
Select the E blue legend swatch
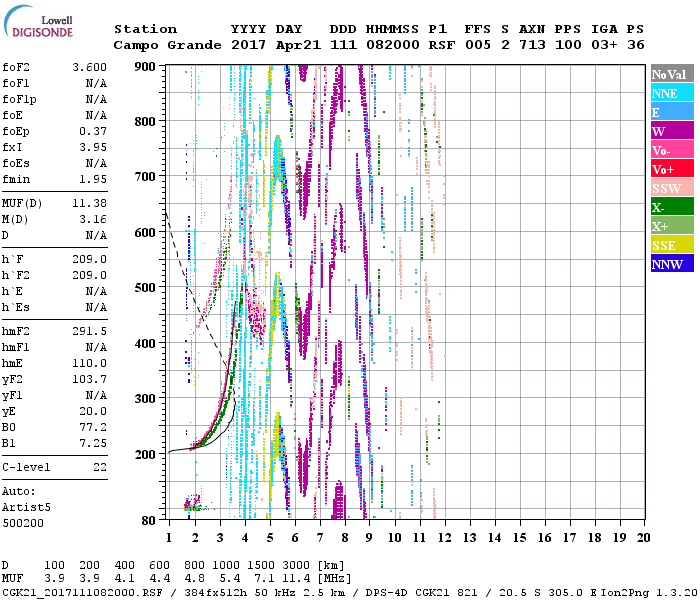pyautogui.click(x=672, y=112)
